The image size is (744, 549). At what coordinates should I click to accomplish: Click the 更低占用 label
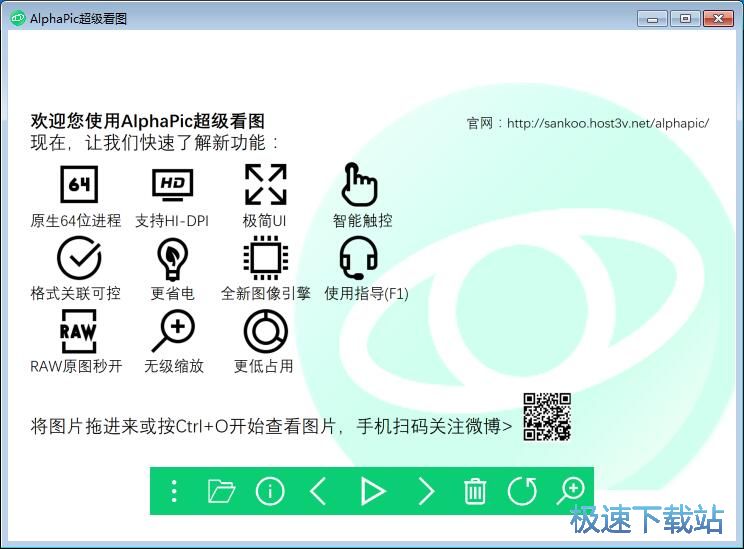pyautogui.click(x=263, y=366)
